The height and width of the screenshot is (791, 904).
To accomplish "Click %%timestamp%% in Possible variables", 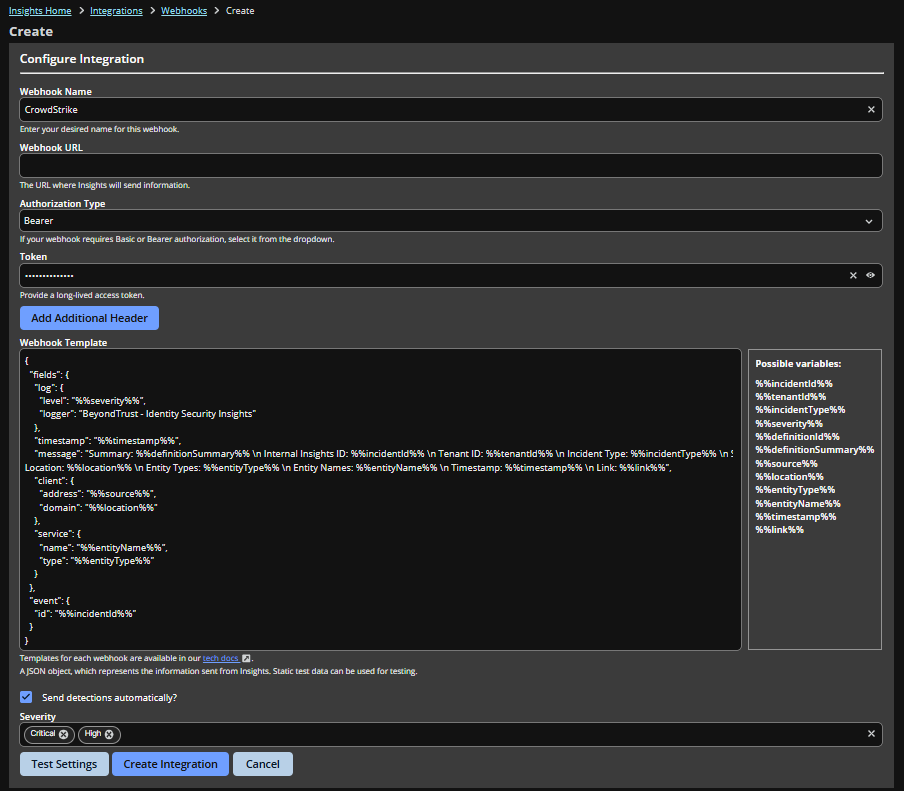I will pyautogui.click(x=796, y=517).
